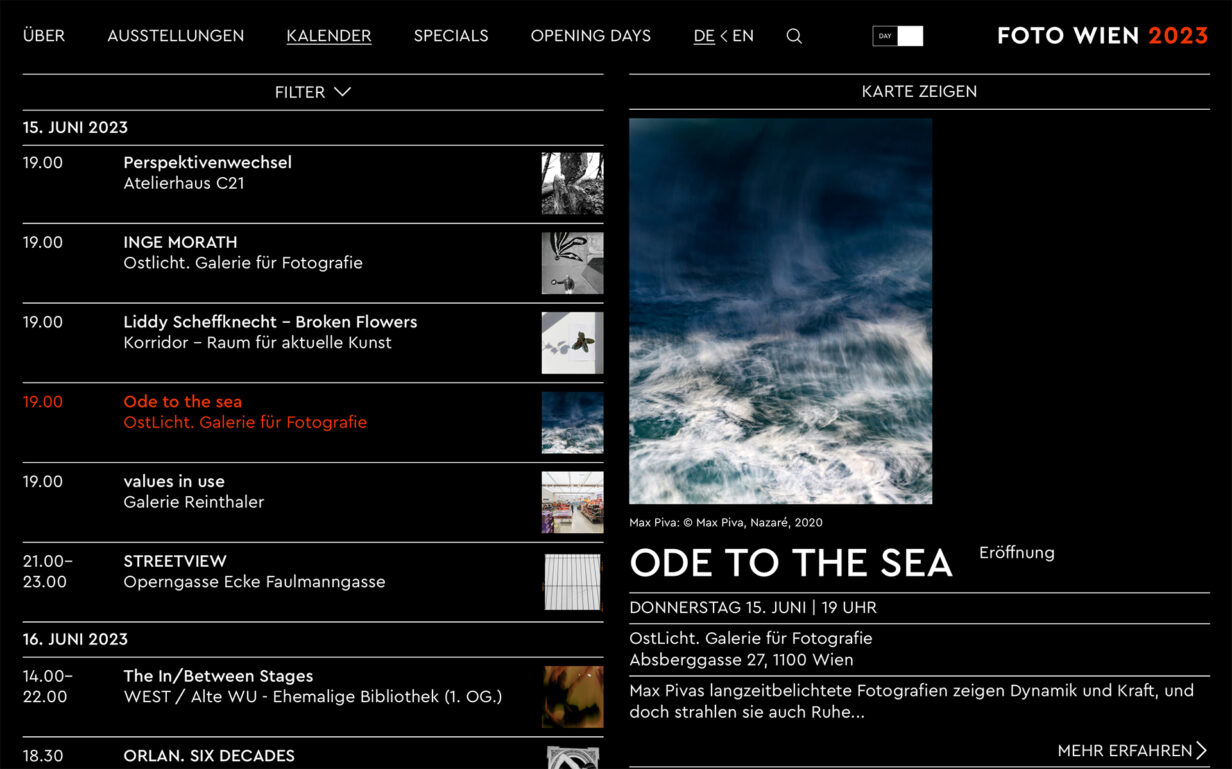1232x769 pixels.
Task: Open the AUSSTELLUNGEN menu item
Action: click(x=176, y=36)
